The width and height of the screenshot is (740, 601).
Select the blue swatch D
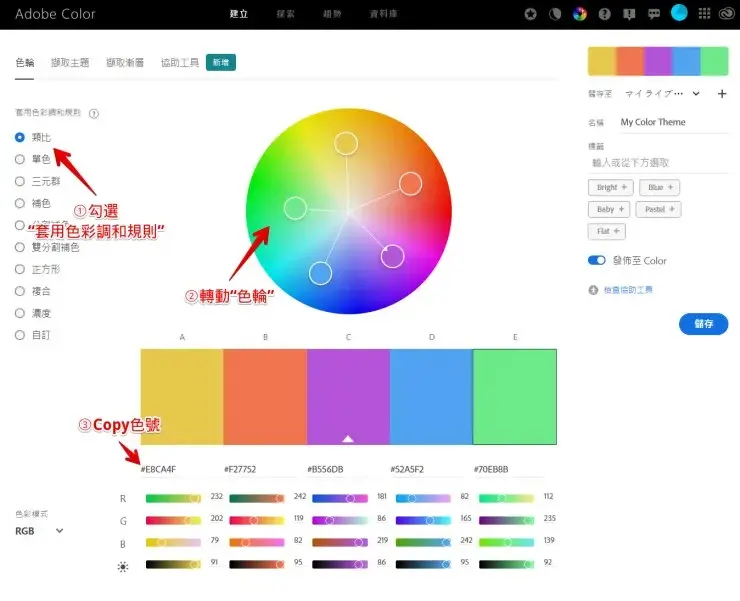[x=431, y=397]
